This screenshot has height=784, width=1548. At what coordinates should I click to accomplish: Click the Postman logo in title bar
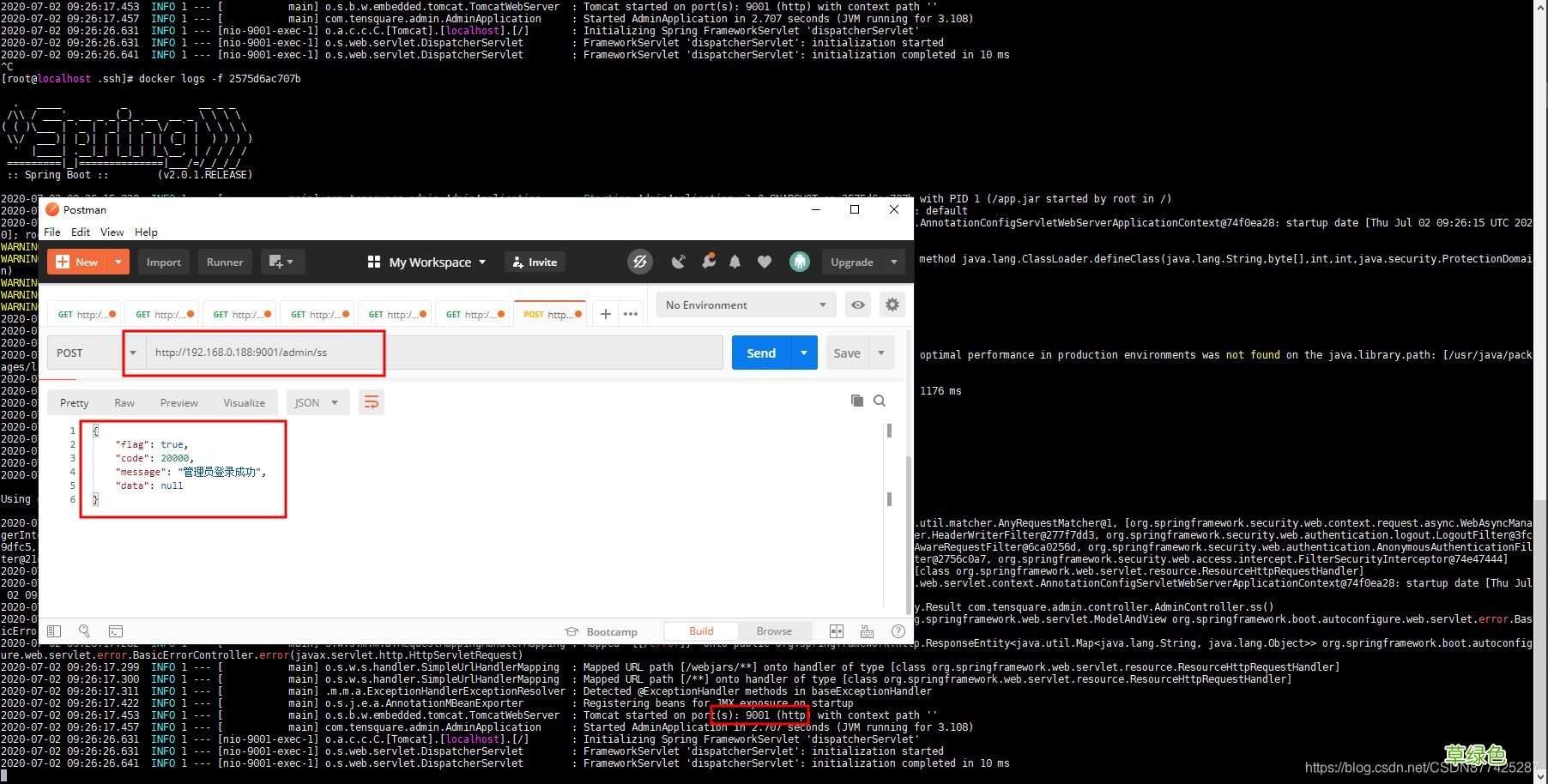tap(52, 209)
